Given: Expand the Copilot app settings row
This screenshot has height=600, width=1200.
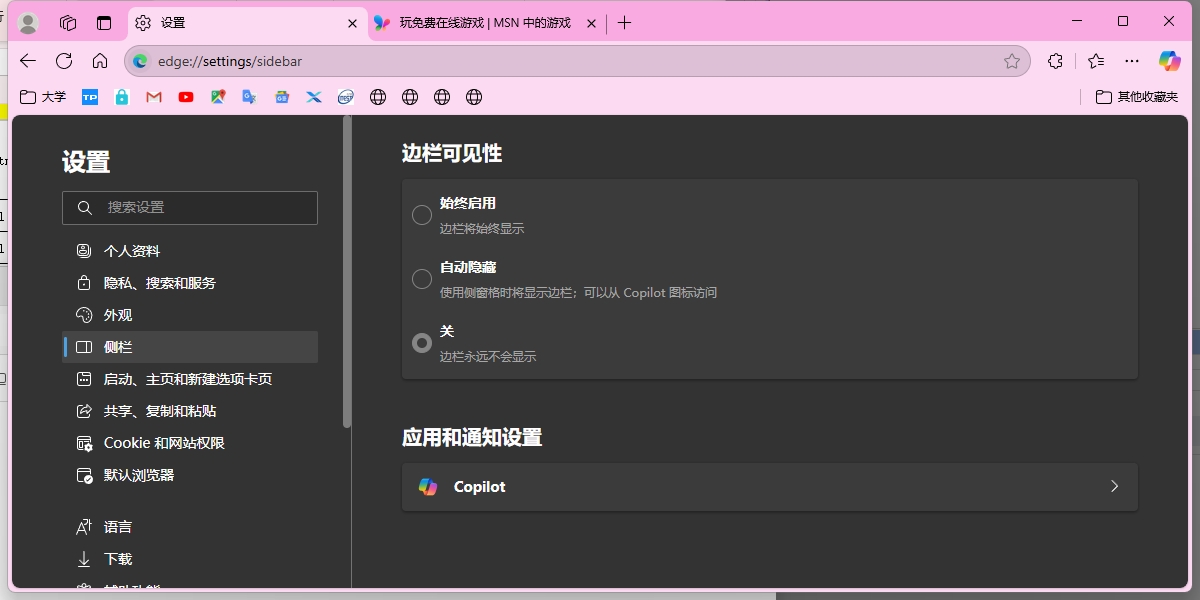Looking at the screenshot, I should point(769,487).
